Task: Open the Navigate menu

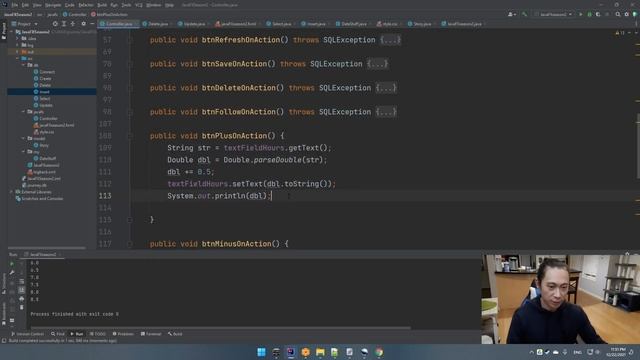Action: (x=53, y=5)
